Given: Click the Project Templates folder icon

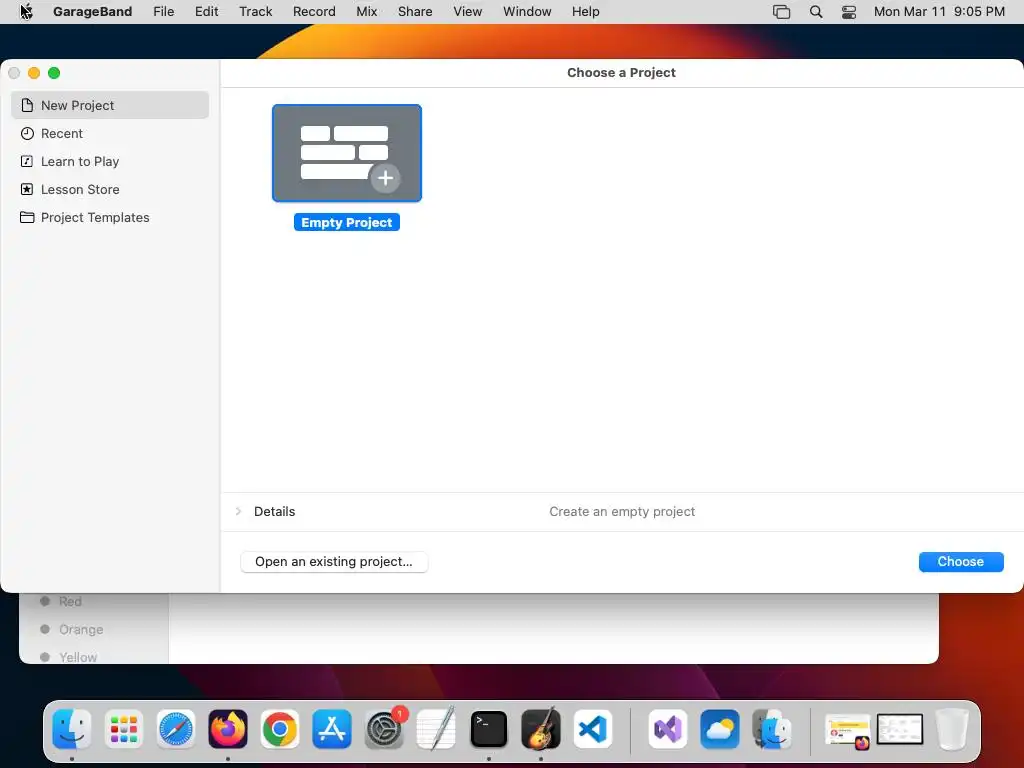Looking at the screenshot, I should click(x=27, y=217).
